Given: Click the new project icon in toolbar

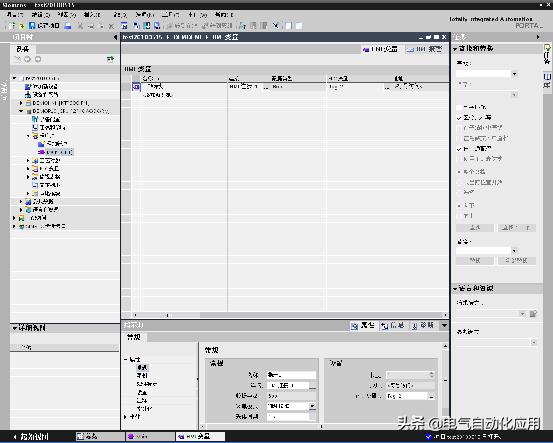Looking at the screenshot, I should pyautogui.click(x=12, y=26).
